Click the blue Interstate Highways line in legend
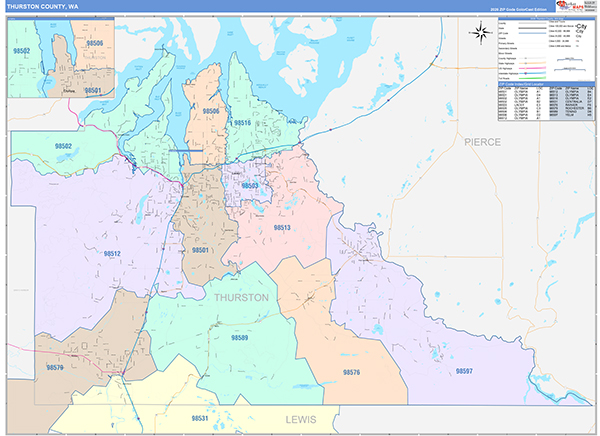Screen dimensions: 600x436 (x=532, y=73)
